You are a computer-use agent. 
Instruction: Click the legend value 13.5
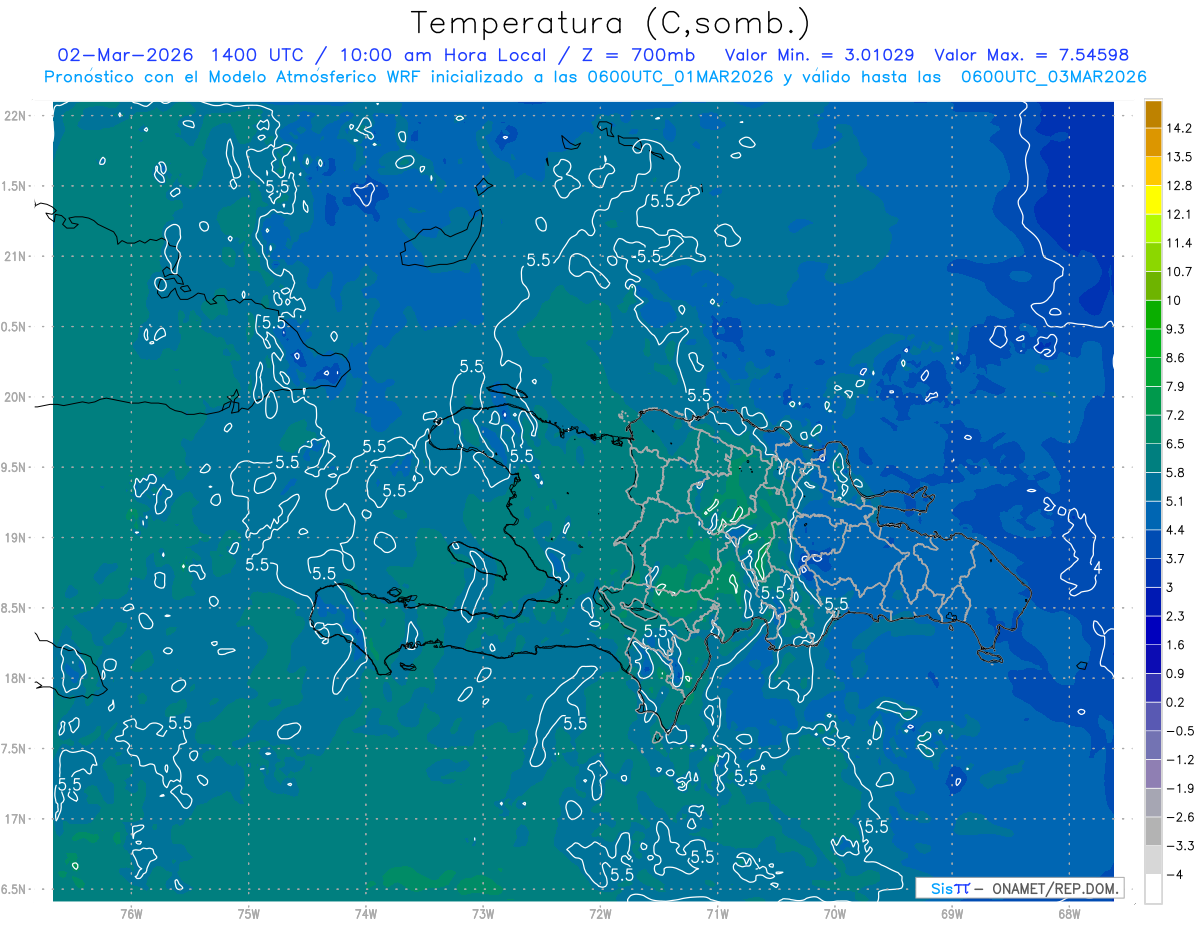[x=1178, y=157]
